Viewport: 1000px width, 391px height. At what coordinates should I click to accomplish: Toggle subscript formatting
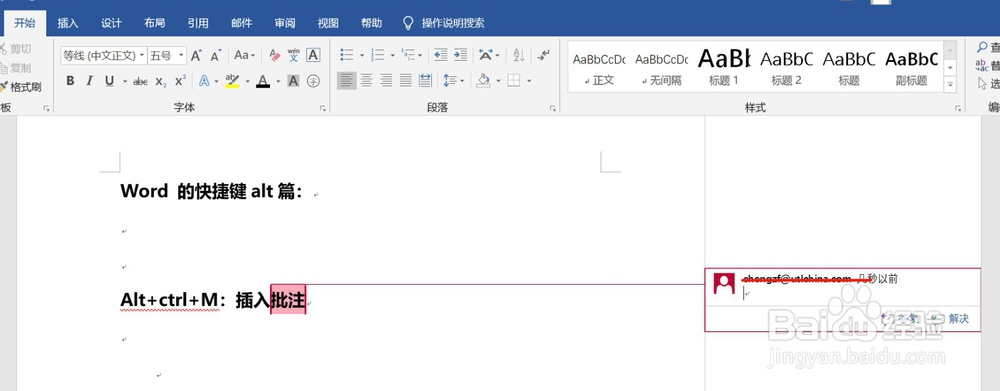(x=161, y=81)
